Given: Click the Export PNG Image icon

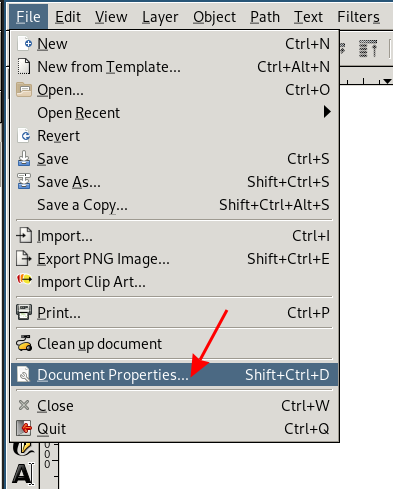Looking at the screenshot, I should pyautogui.click(x=24, y=259).
